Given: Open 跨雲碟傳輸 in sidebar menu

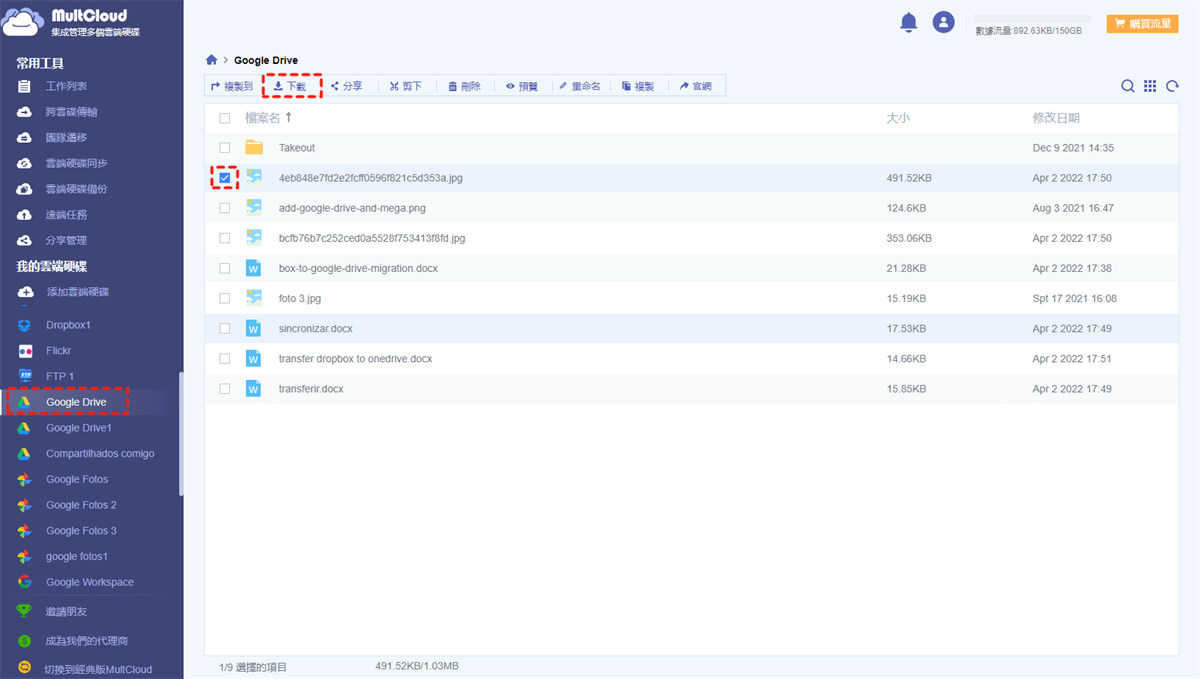Looking at the screenshot, I should pyautogui.click(x=71, y=112).
